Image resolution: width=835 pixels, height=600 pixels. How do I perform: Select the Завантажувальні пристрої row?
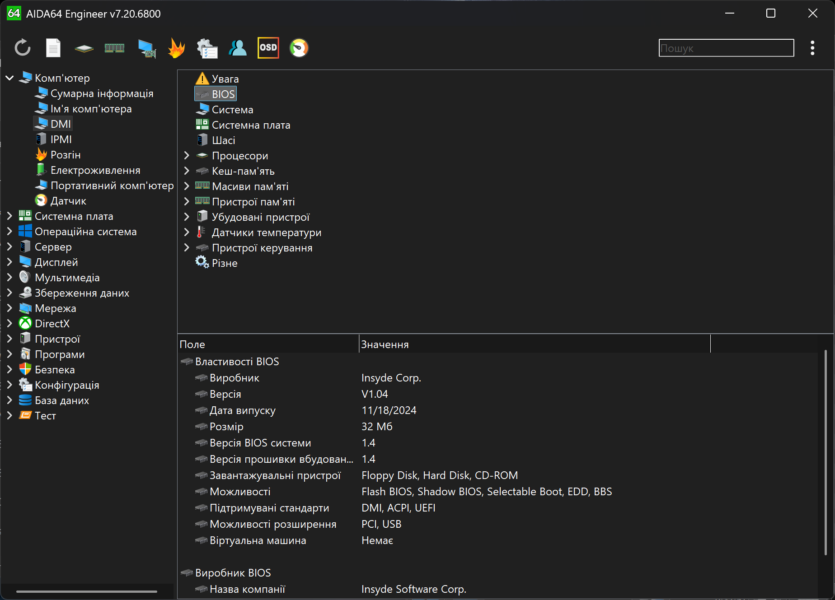coord(498,475)
